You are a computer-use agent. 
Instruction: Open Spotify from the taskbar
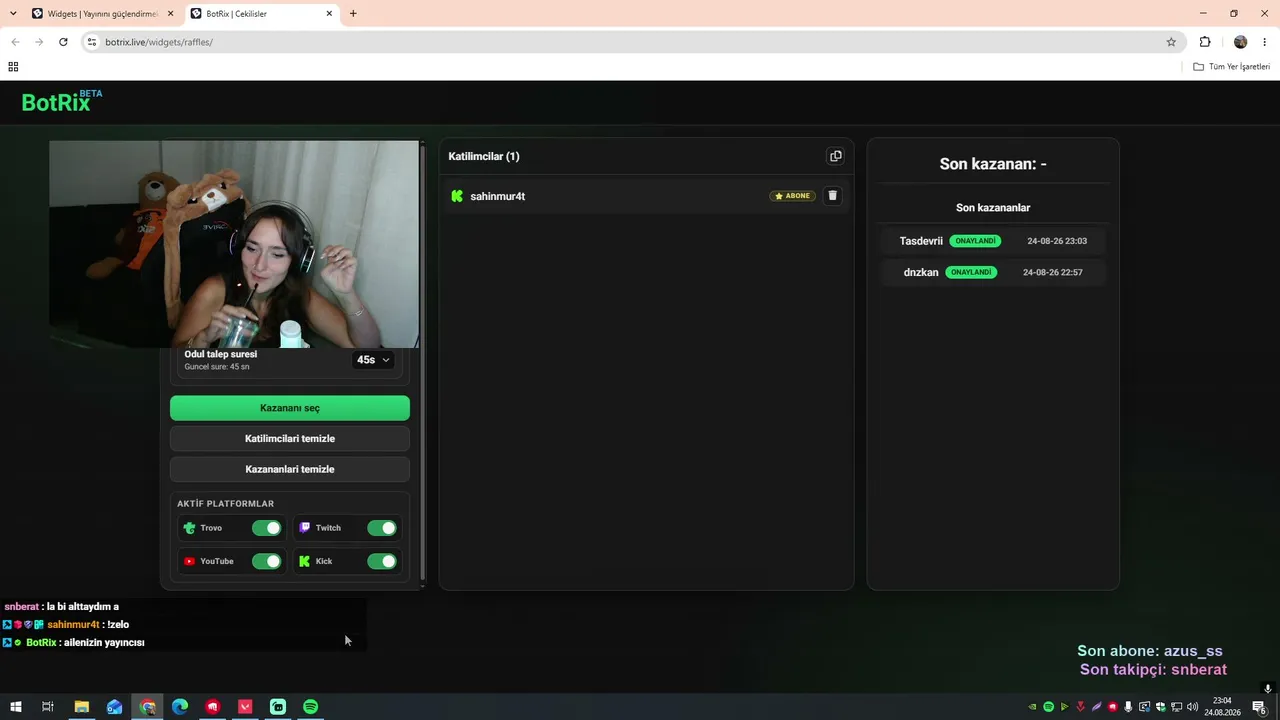311,707
